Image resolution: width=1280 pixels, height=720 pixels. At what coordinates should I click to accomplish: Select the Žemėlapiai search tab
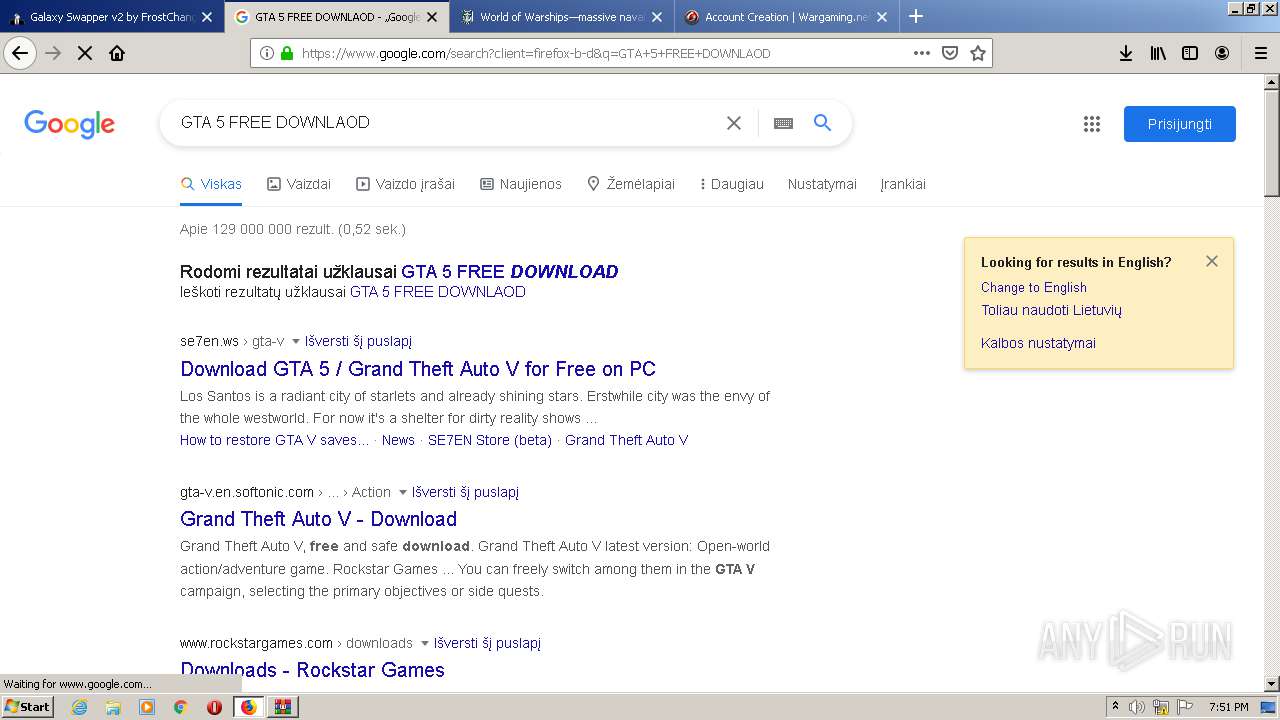tap(631, 184)
